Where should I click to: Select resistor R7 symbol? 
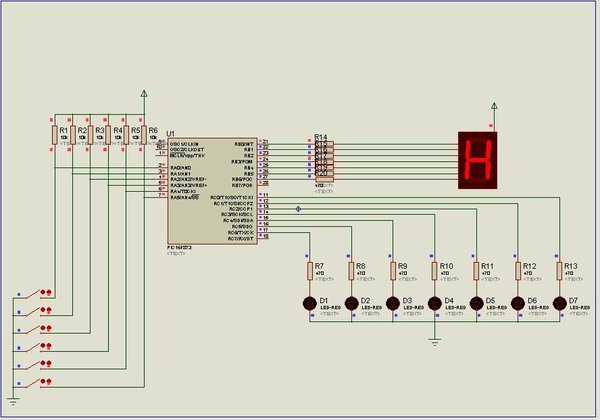click(x=310, y=271)
